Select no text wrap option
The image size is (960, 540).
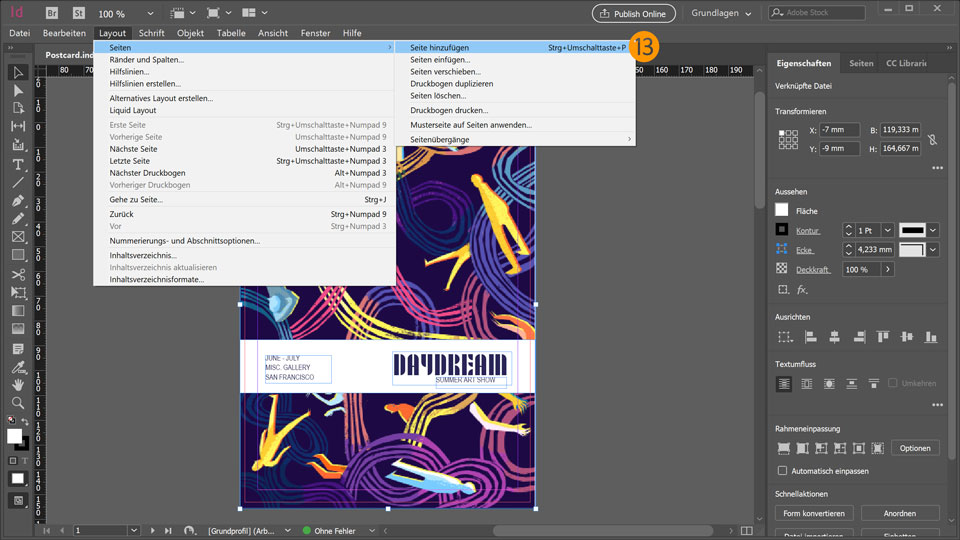click(784, 384)
